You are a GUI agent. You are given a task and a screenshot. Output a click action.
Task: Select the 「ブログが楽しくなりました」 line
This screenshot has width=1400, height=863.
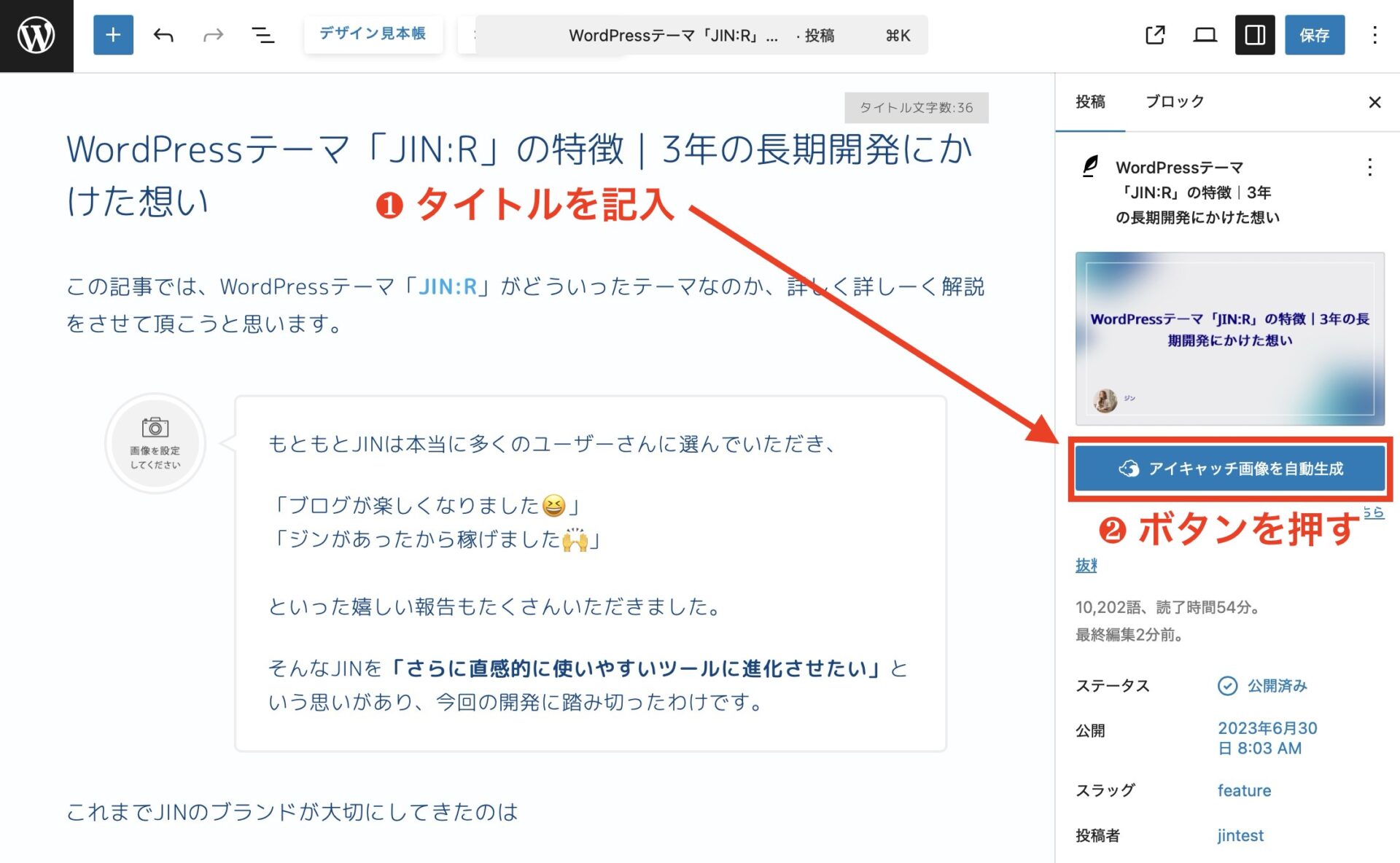[425, 505]
